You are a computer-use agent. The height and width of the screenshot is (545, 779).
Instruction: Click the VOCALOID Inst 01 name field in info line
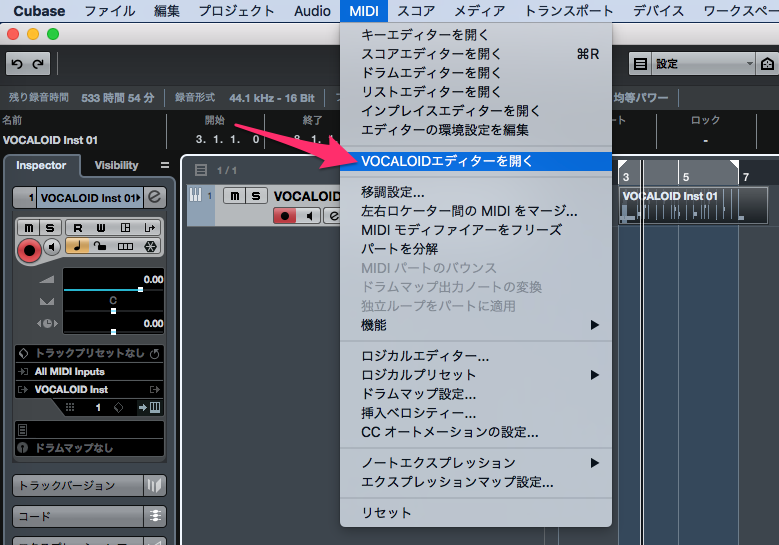[x=50, y=140]
